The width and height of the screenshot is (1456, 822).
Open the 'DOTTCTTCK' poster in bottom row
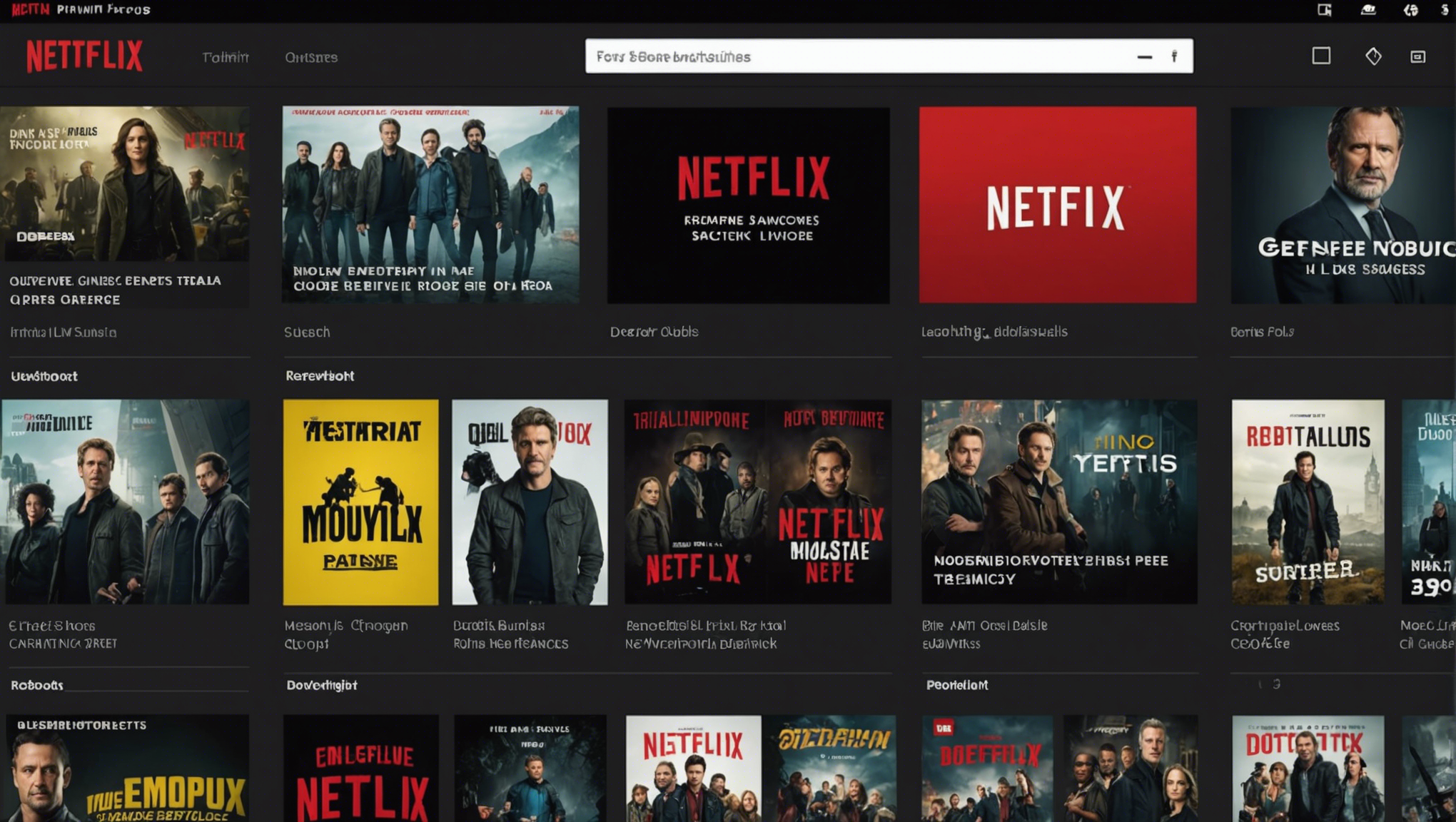(1308, 768)
